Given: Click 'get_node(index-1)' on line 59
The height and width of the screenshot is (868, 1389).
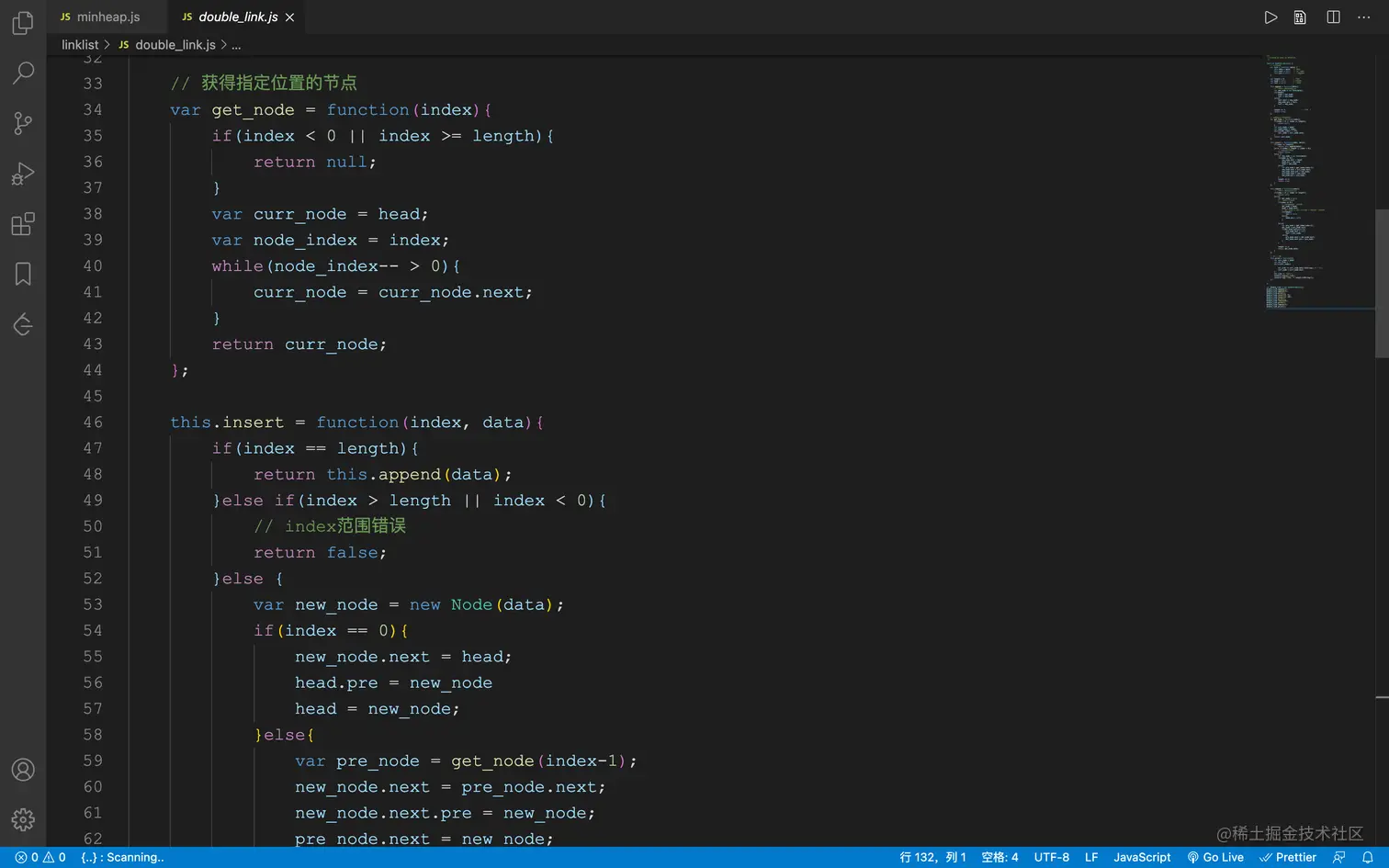Looking at the screenshot, I should click(x=539, y=761).
